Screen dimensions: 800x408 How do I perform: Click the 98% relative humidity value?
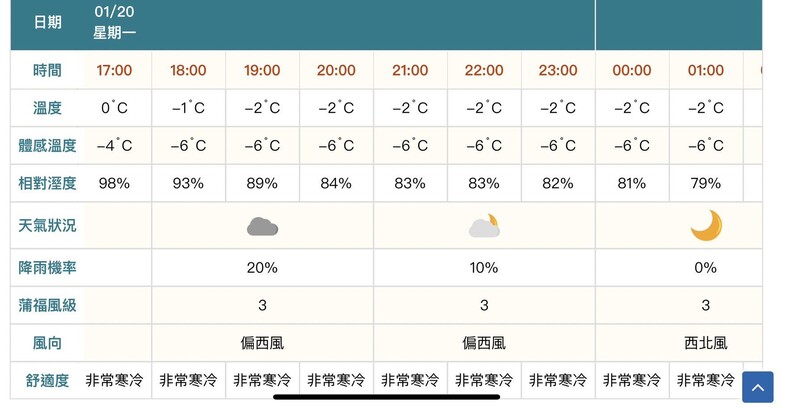[x=114, y=183]
